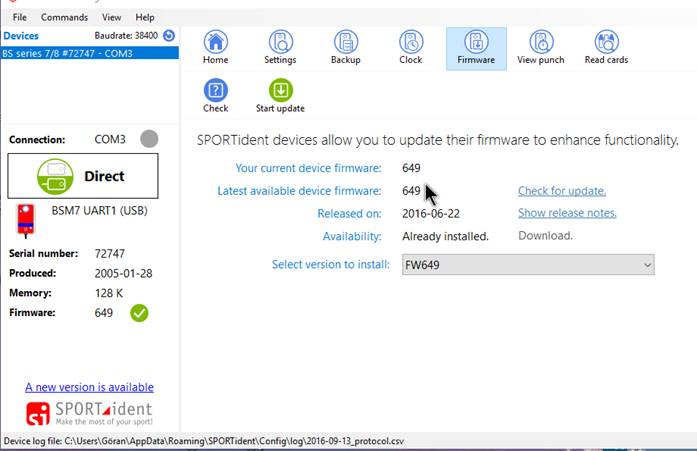
Task: Click the Baudrate: 38400 label
Action: 126,36
